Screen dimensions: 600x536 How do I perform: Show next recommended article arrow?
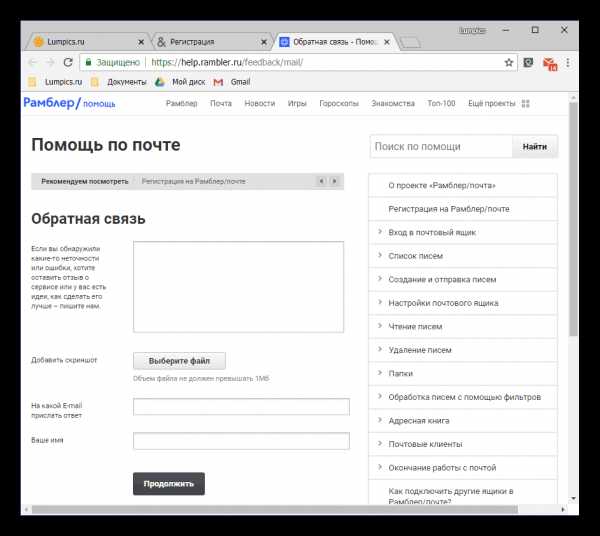pos(334,181)
